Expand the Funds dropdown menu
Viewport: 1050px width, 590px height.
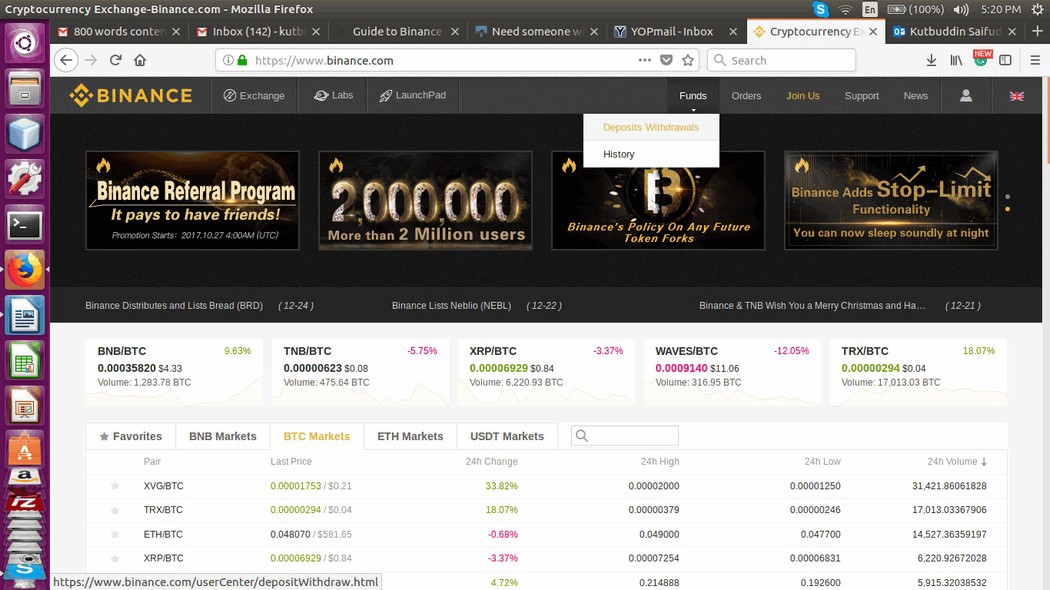[x=693, y=96]
